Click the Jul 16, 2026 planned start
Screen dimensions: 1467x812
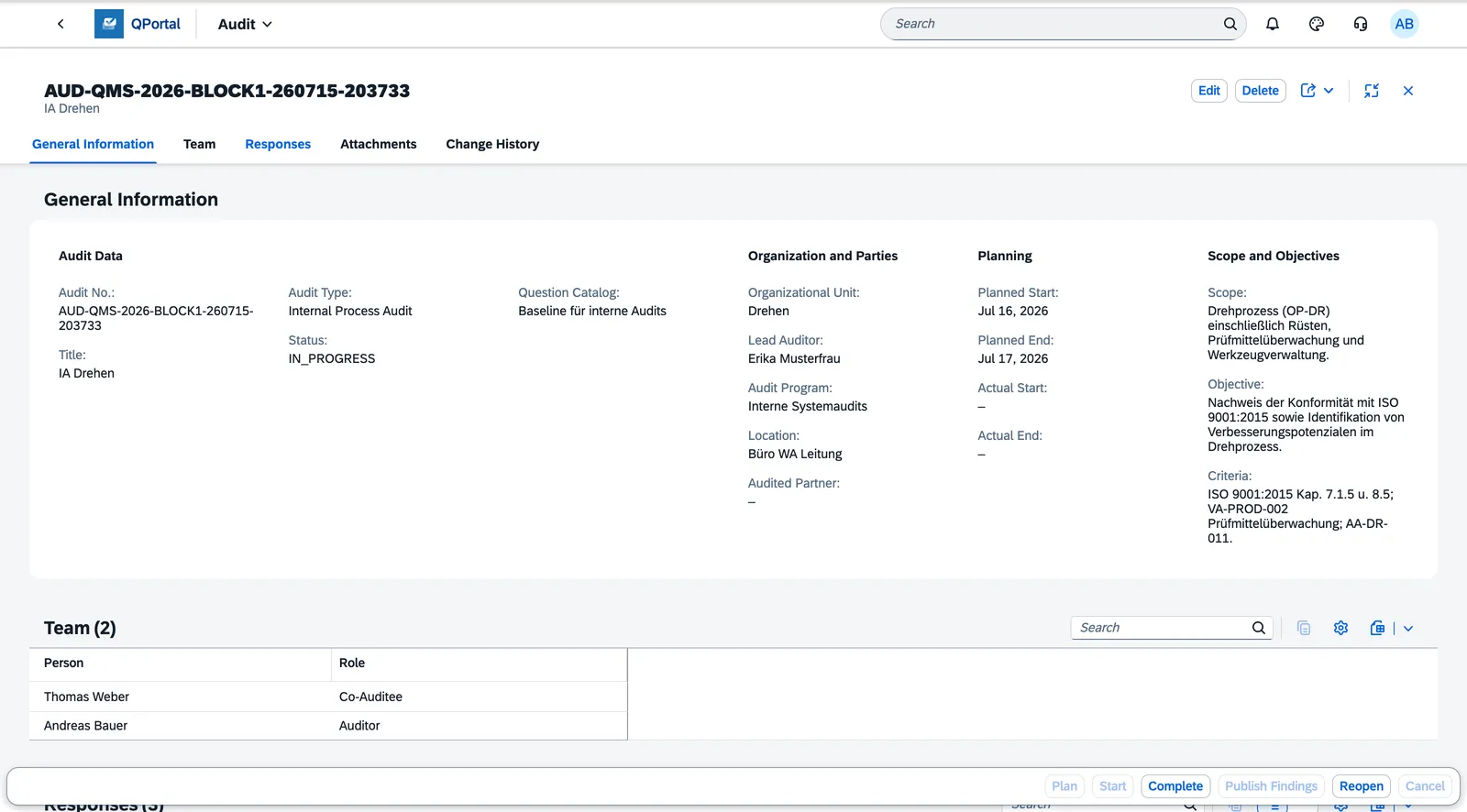point(1012,311)
